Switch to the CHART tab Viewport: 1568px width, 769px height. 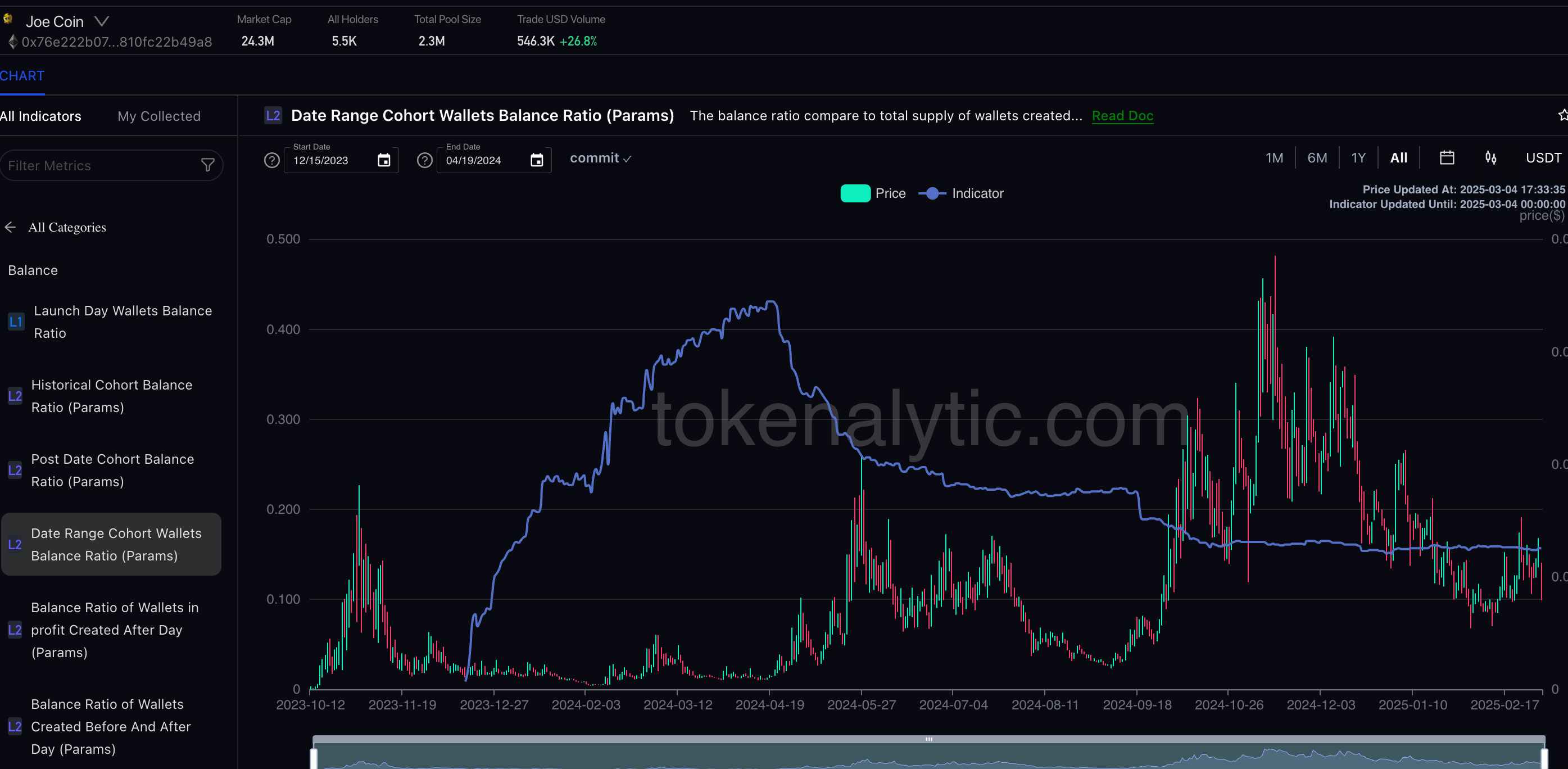click(x=22, y=76)
